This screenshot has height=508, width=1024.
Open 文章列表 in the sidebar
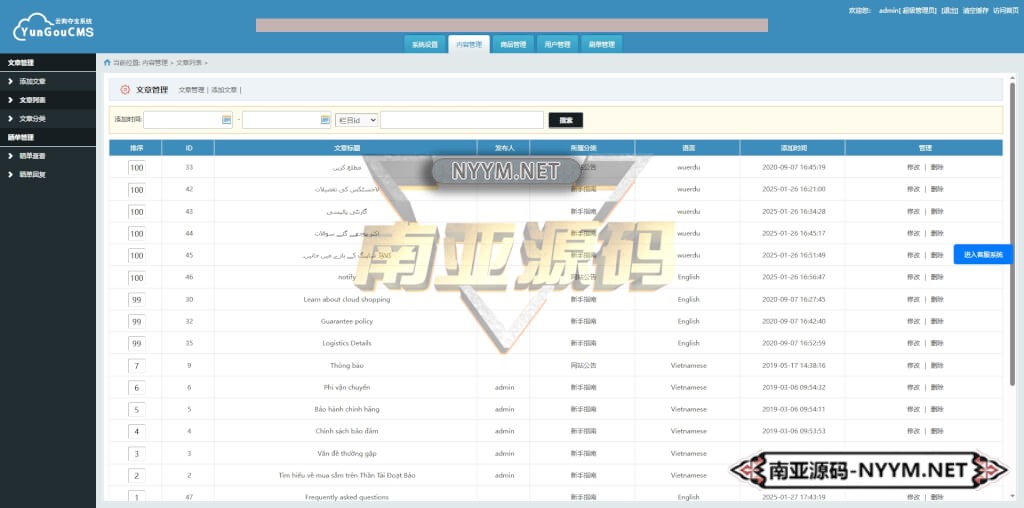[x=32, y=100]
